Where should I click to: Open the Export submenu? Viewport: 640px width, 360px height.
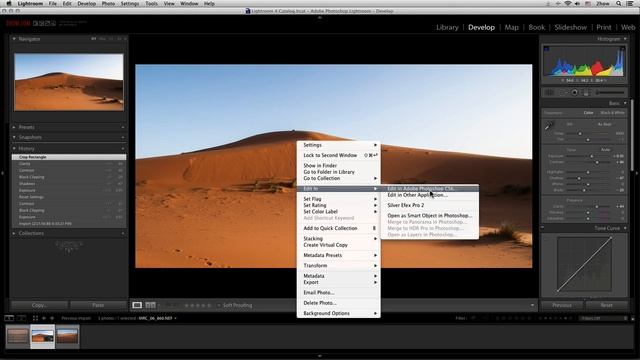pyautogui.click(x=338, y=282)
